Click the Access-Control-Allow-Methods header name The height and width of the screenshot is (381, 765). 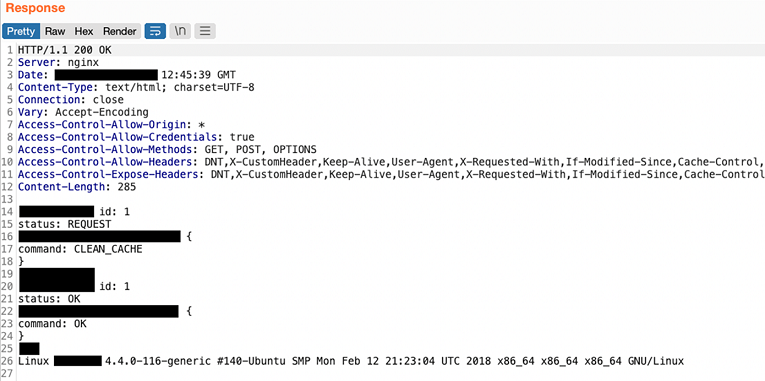point(105,149)
